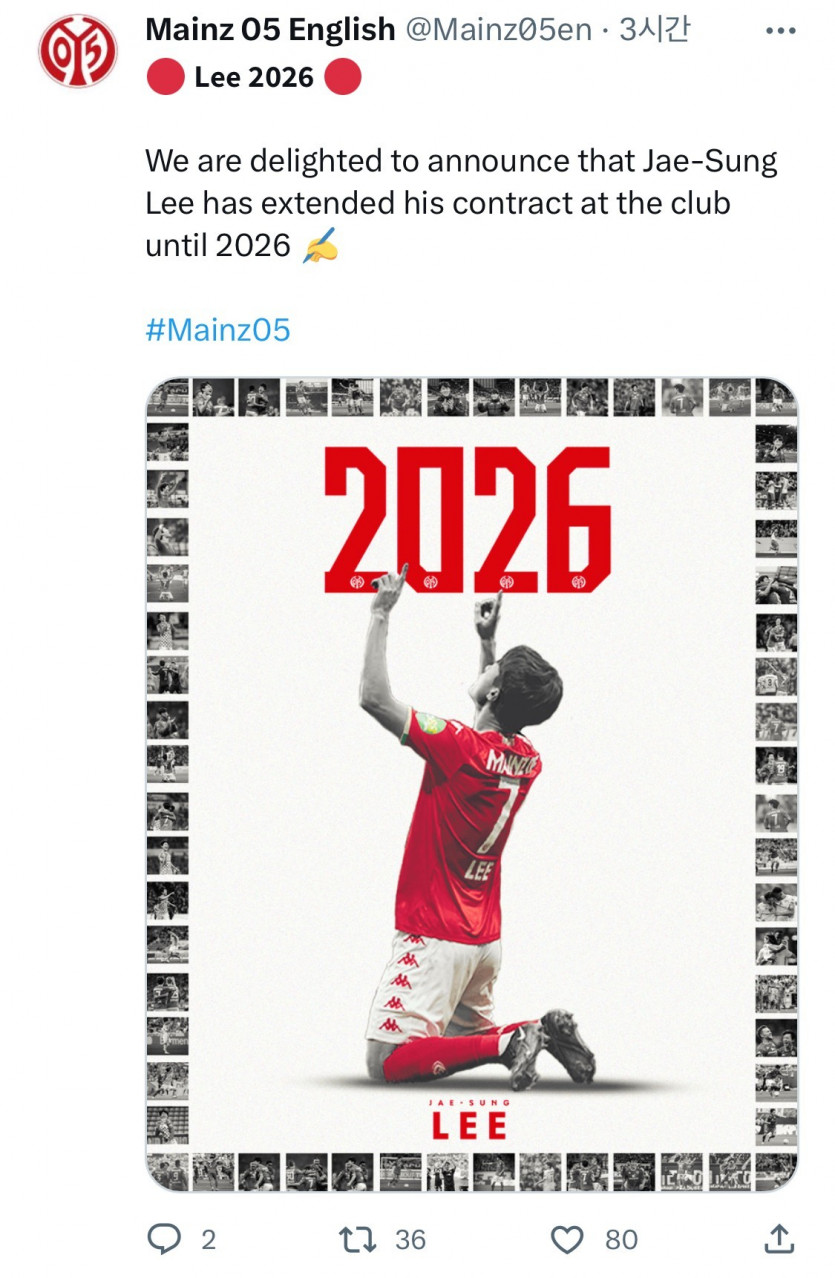Open the #Mainz05 hashtag link
Screen dimensions: 835x1278
pos(218,330)
